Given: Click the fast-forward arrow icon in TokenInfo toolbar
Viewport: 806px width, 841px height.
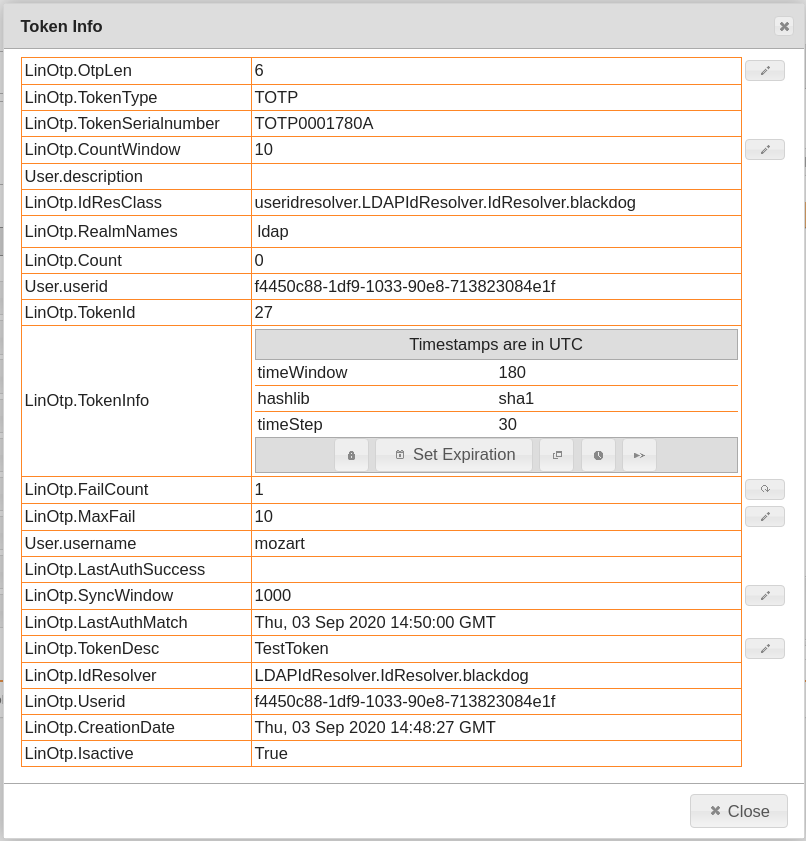Looking at the screenshot, I should tap(639, 455).
